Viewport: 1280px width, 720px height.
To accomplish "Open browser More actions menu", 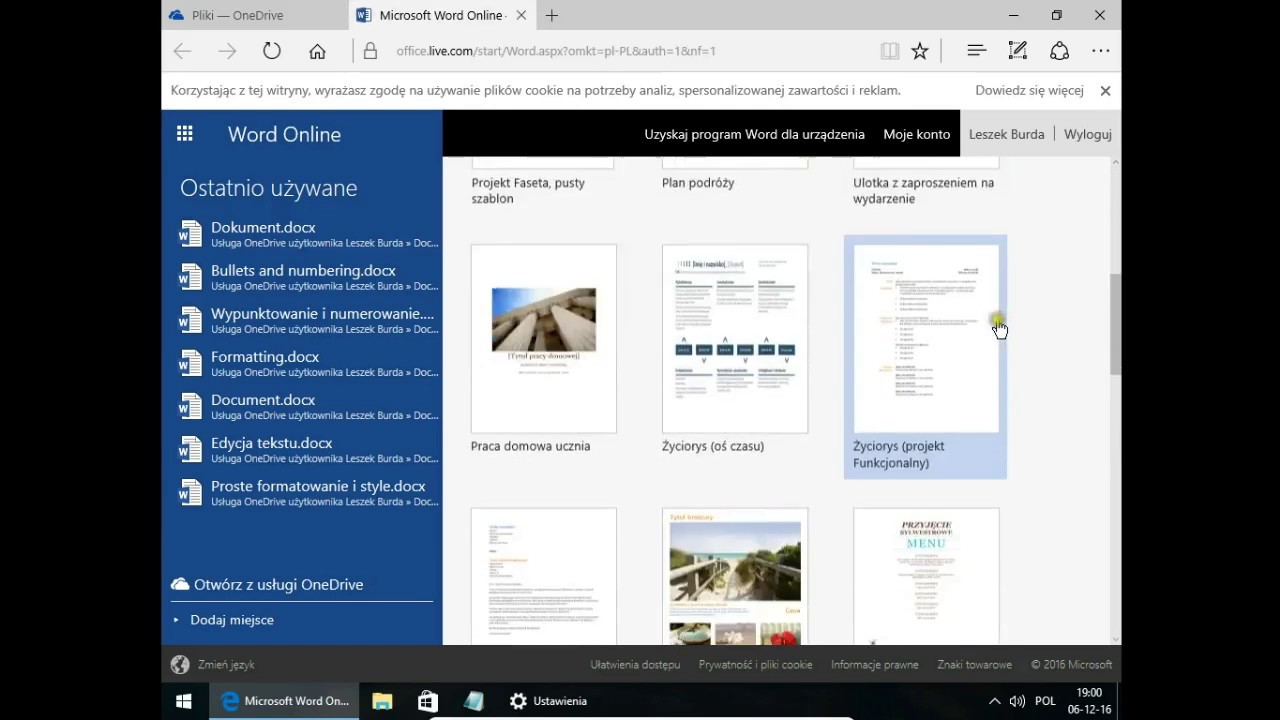I will tap(1101, 51).
